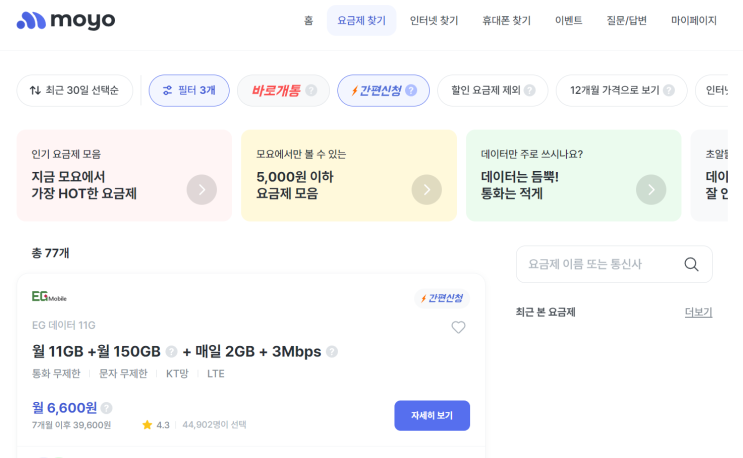The height and width of the screenshot is (458, 743).
Task: Click the moyo logo
Action: (66, 21)
